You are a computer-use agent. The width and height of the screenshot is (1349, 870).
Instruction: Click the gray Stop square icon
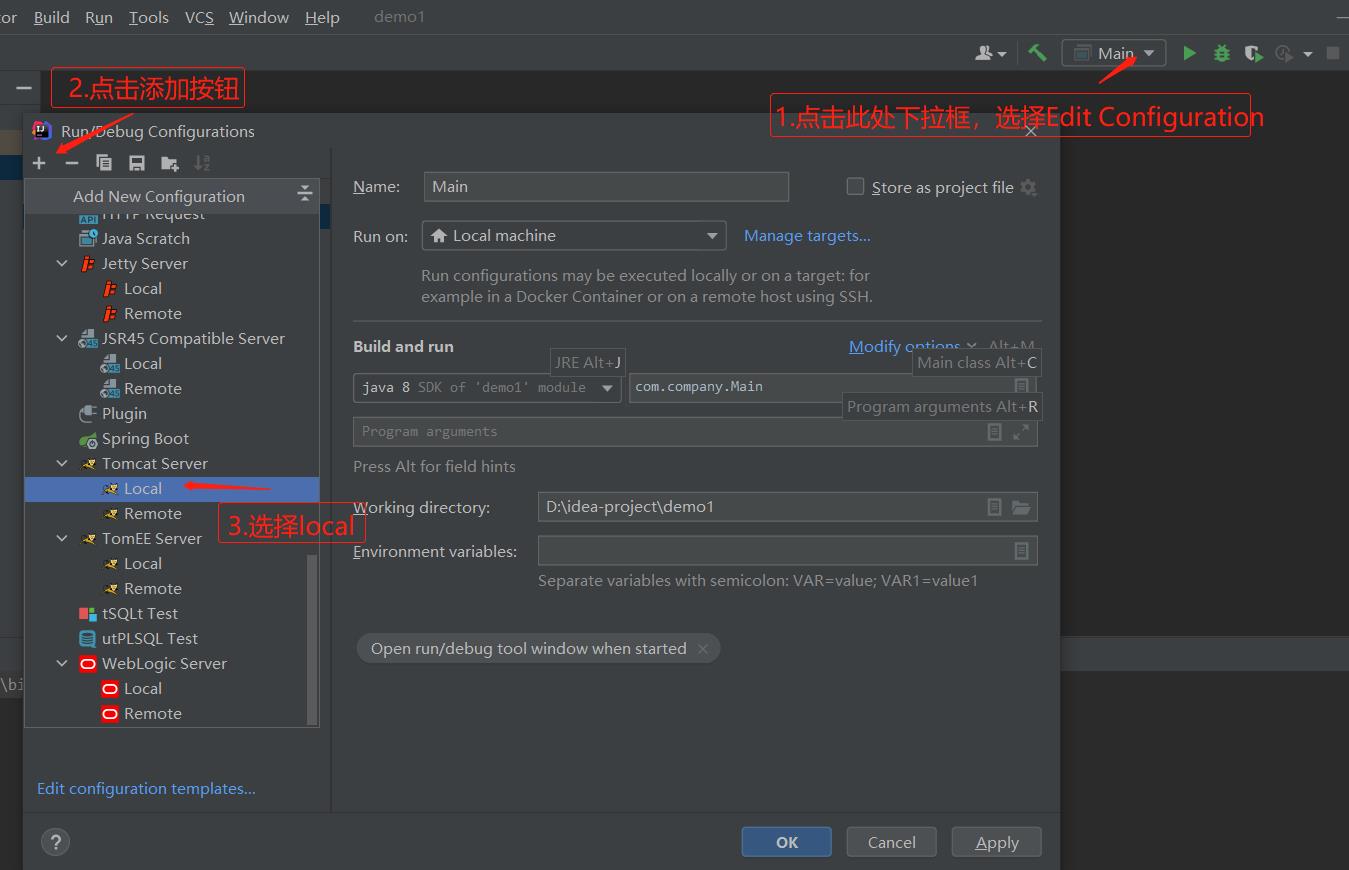[x=1333, y=53]
